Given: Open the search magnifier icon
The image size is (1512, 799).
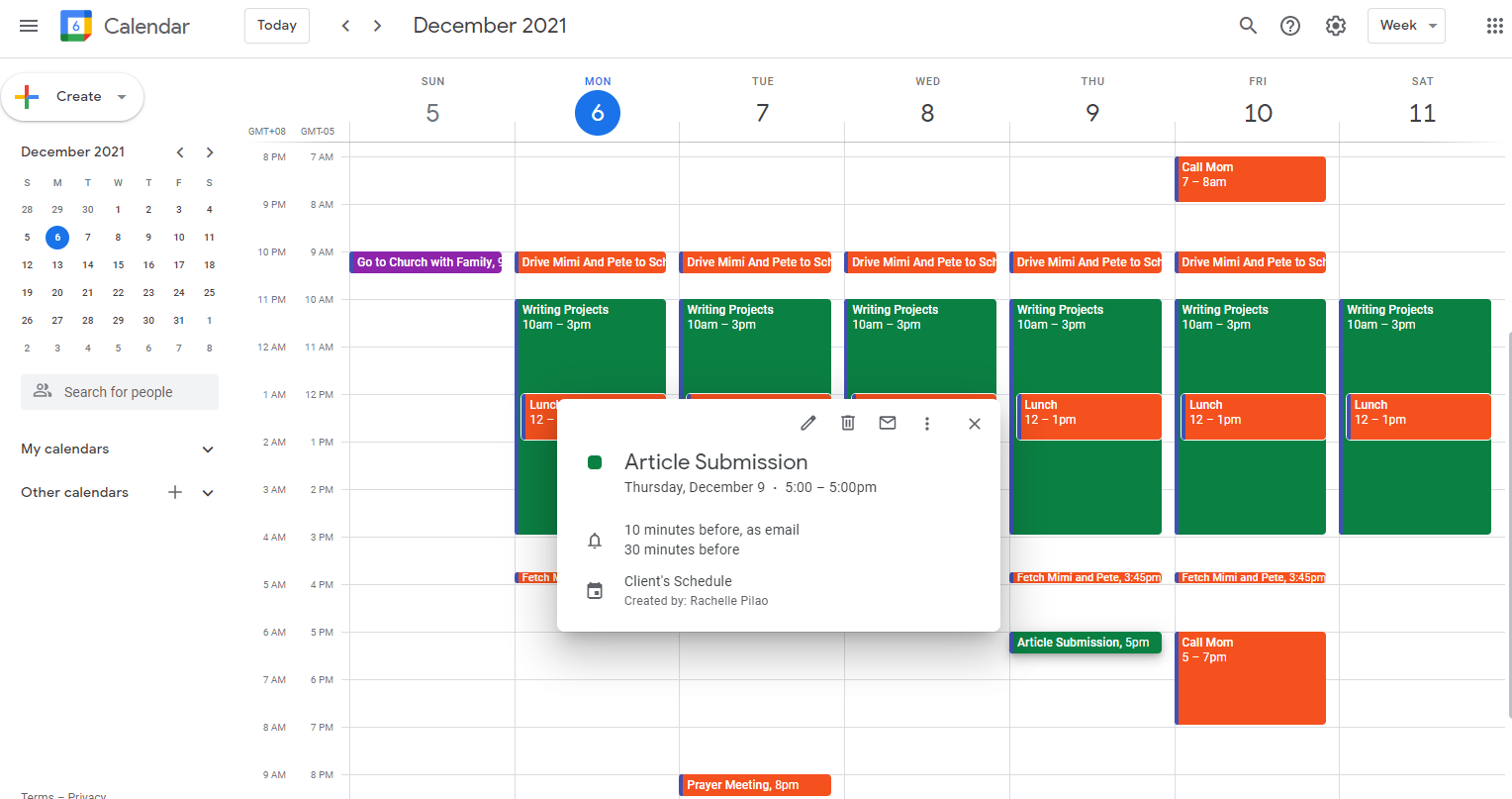Looking at the screenshot, I should tap(1248, 26).
